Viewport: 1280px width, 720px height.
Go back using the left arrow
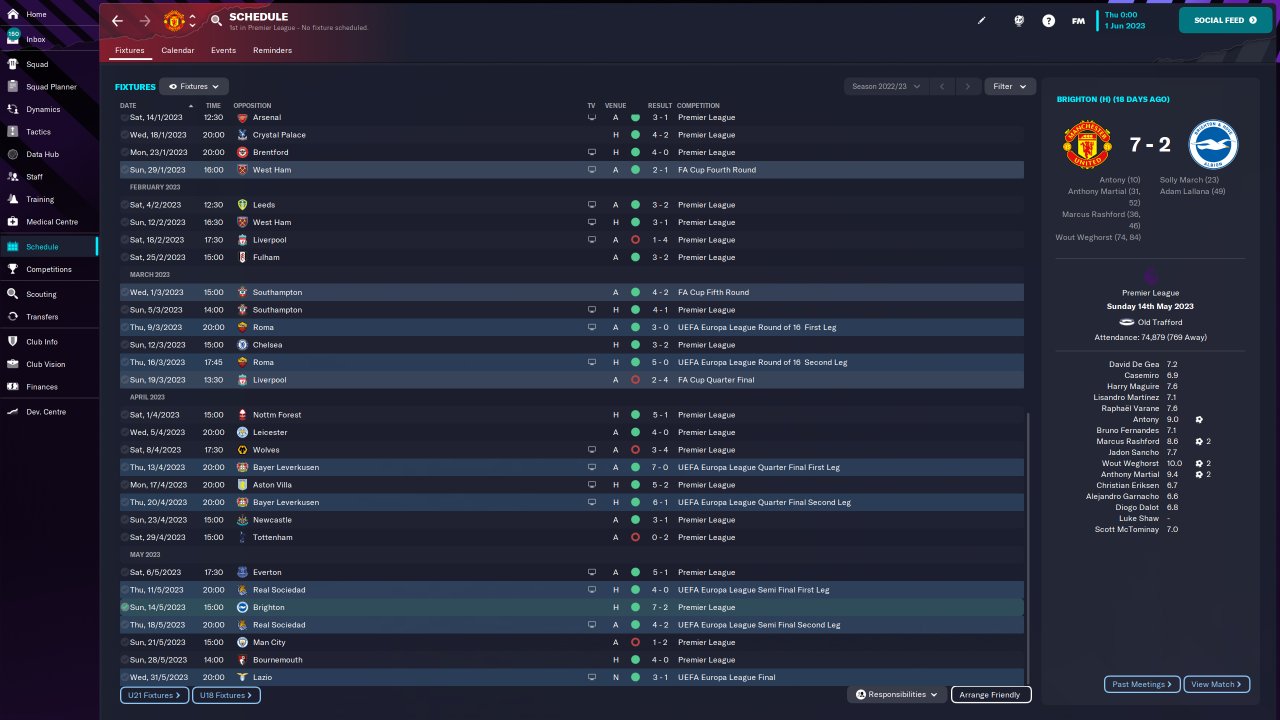pos(118,20)
